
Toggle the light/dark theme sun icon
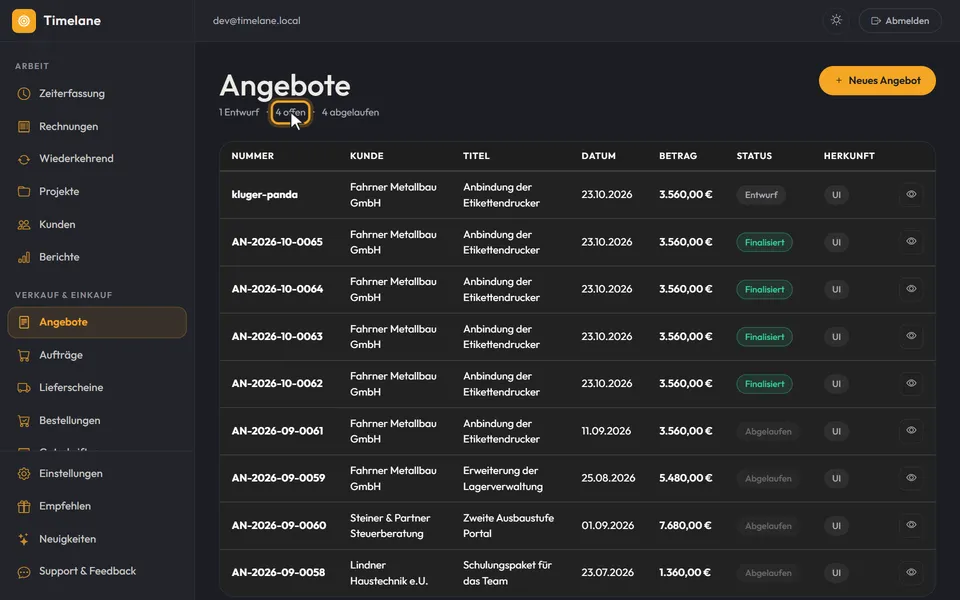[x=836, y=20]
